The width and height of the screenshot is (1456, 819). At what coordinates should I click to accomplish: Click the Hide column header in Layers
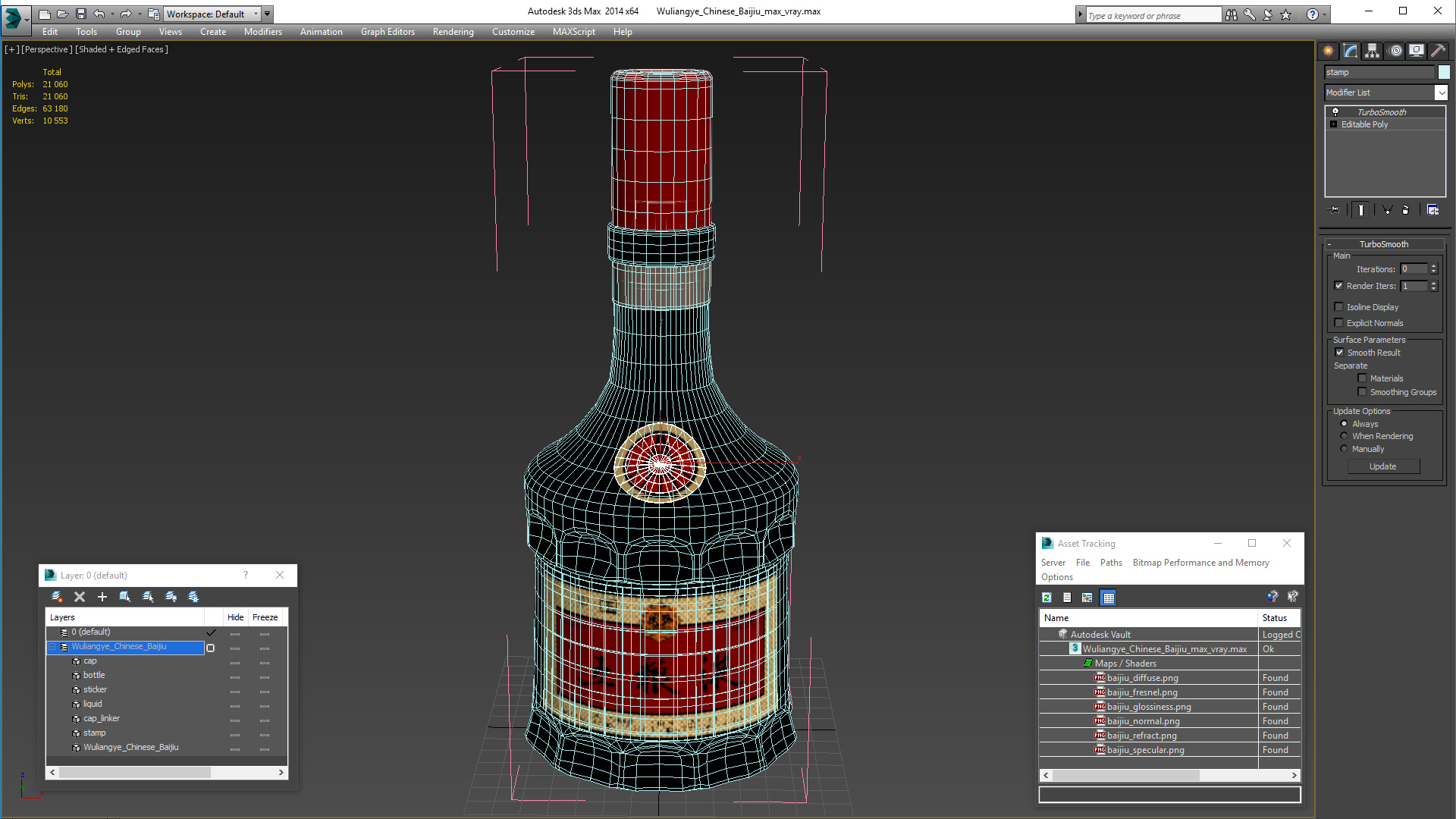[x=235, y=617]
